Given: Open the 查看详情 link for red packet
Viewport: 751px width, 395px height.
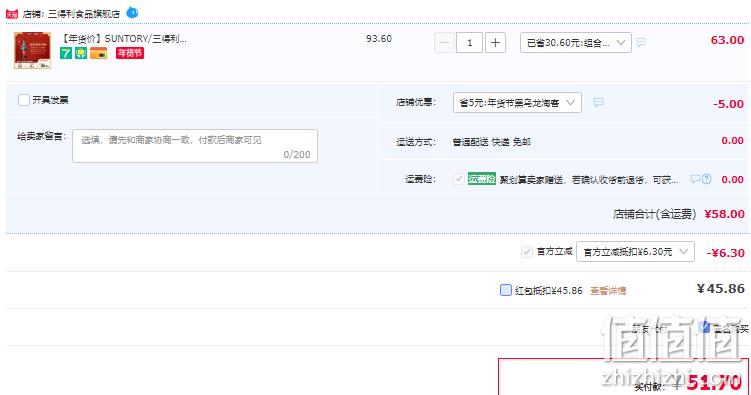Looking at the screenshot, I should 608,291.
